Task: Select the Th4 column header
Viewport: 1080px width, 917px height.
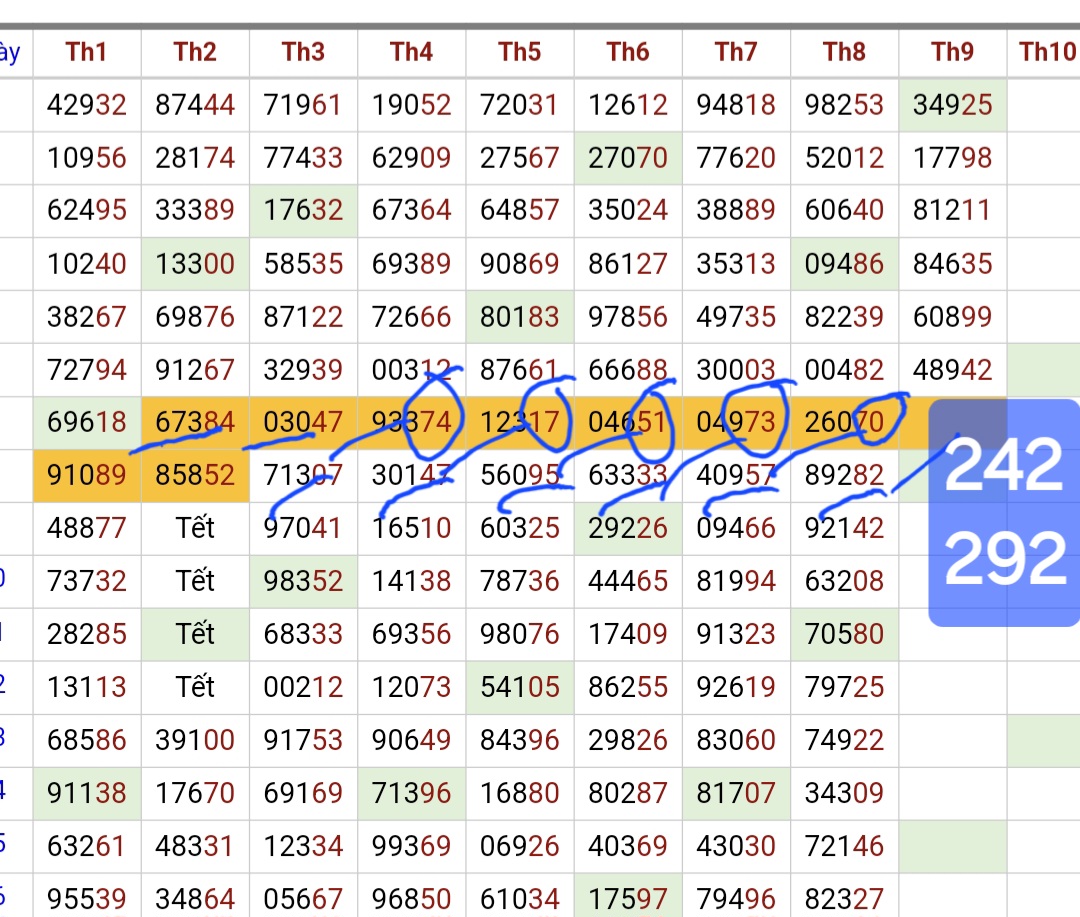Action: (x=411, y=52)
